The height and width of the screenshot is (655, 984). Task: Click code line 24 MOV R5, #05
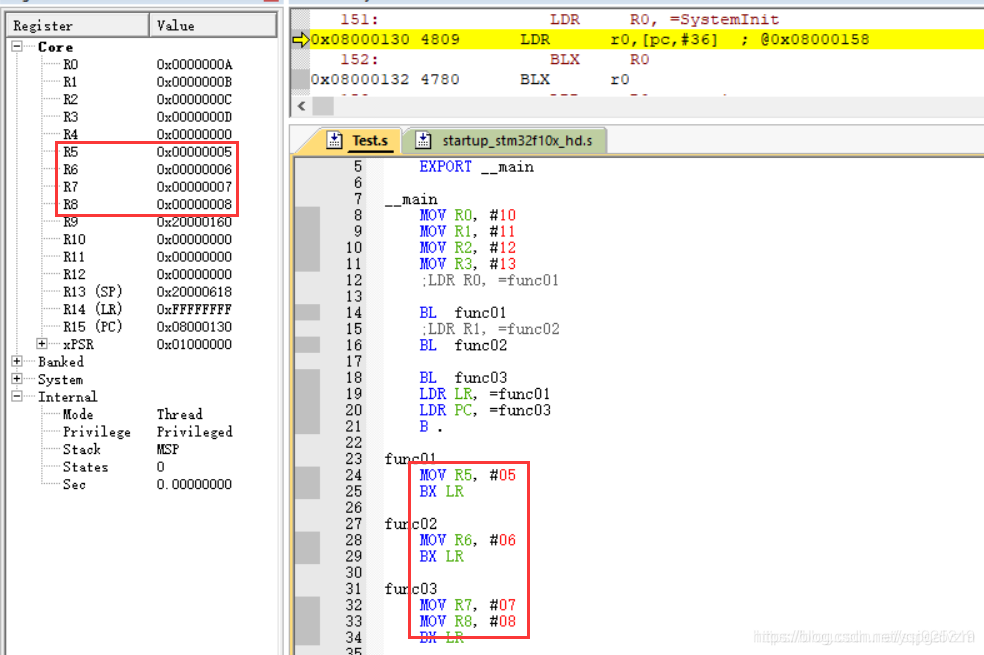(x=468, y=475)
